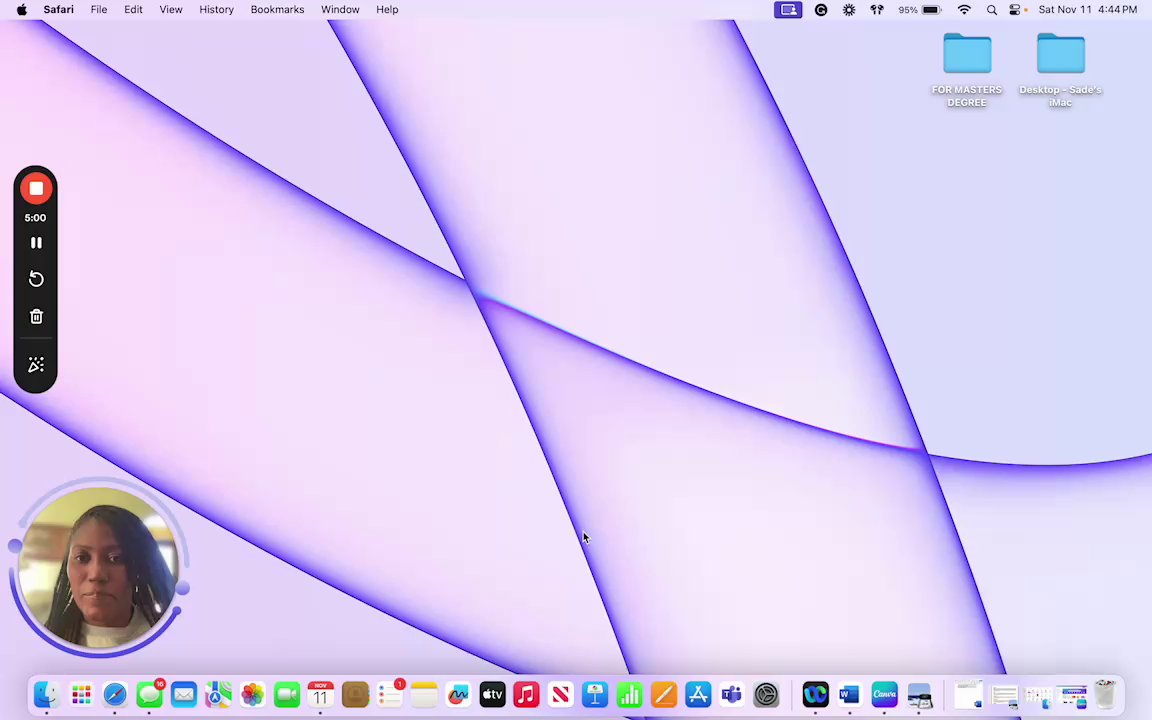Screen dimensions: 1152x720
Task: Switch to Safari in the Dock
Action: pos(115,694)
